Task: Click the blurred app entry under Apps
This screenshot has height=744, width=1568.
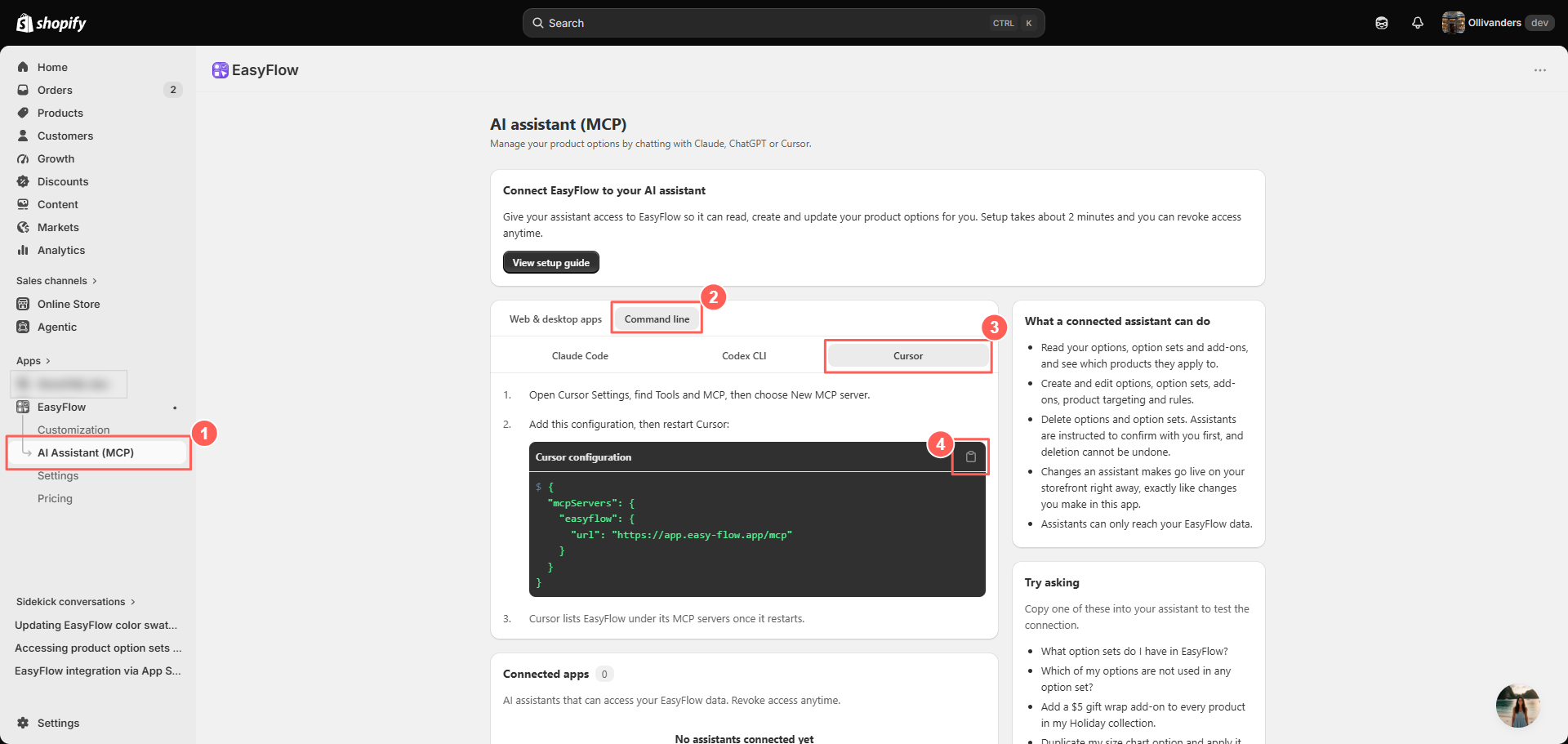Action: pos(69,384)
